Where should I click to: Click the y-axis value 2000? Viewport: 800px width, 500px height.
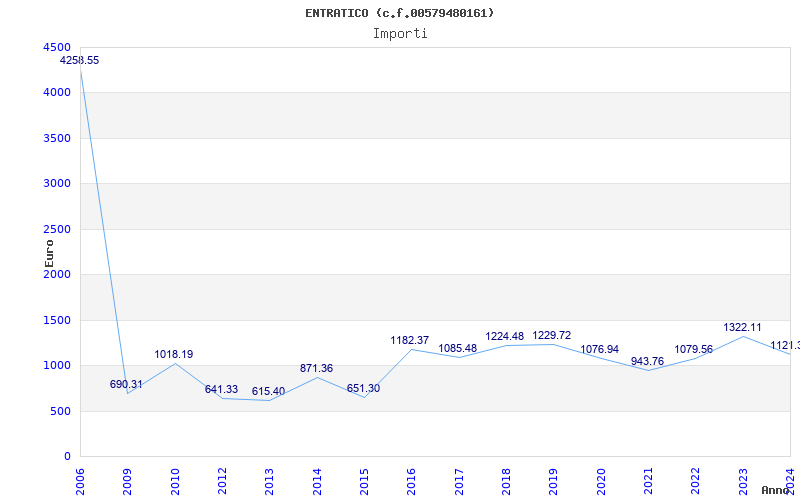click(x=57, y=274)
